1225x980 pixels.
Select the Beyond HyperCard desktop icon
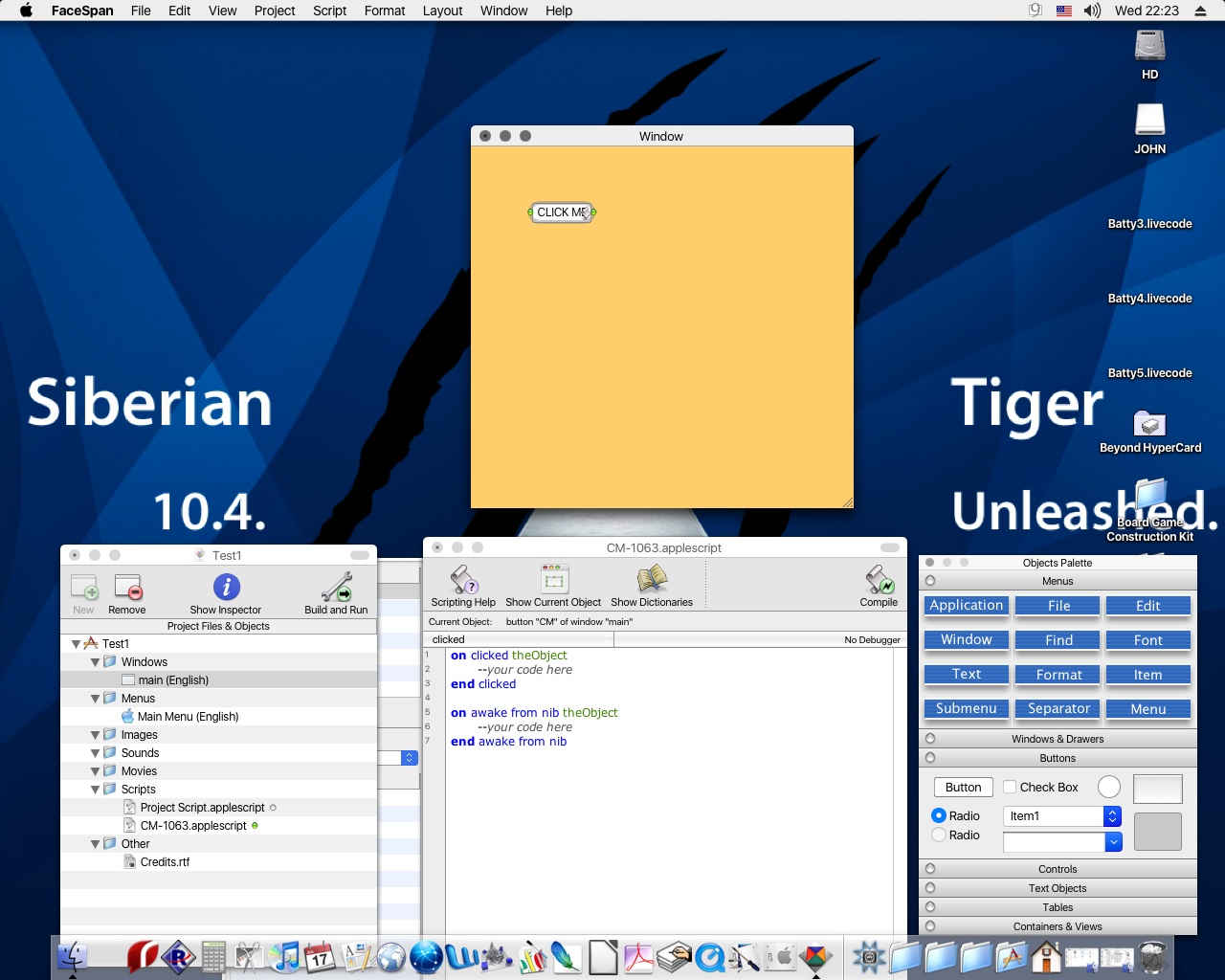point(1149,423)
